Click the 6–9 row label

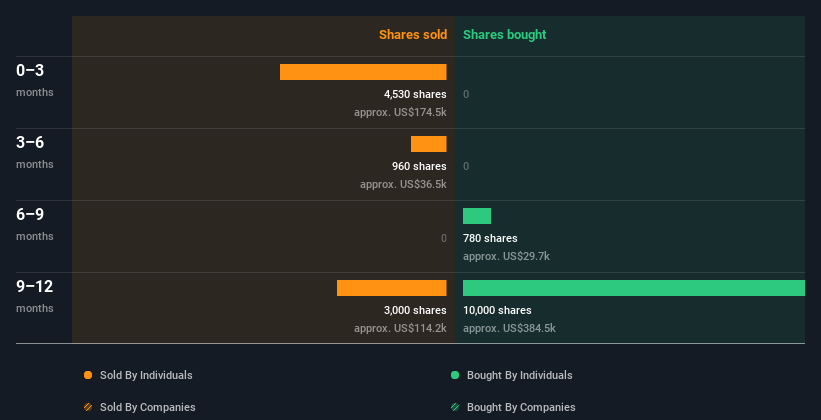pos(30,214)
